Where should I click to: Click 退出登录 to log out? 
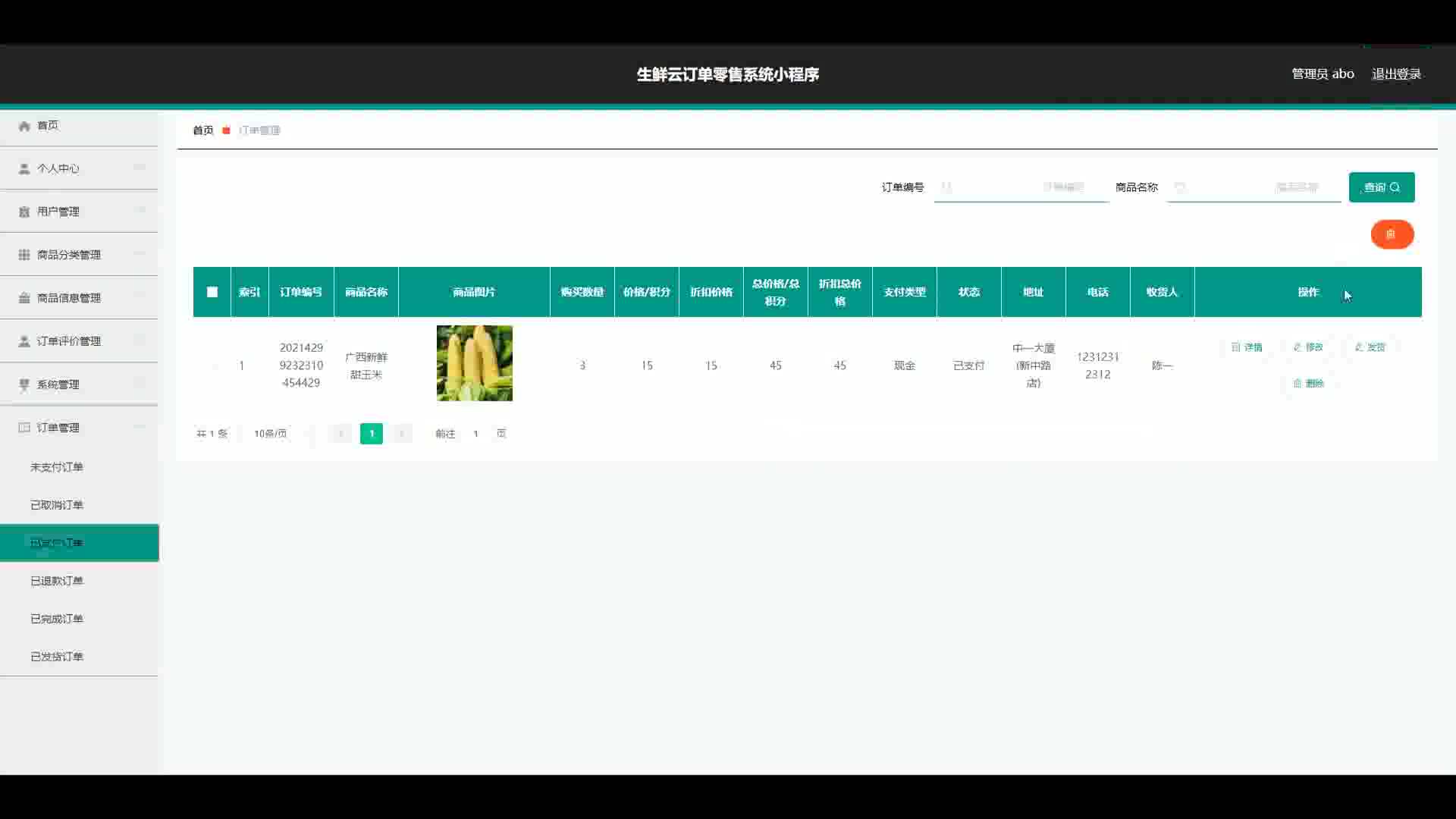tap(1396, 74)
